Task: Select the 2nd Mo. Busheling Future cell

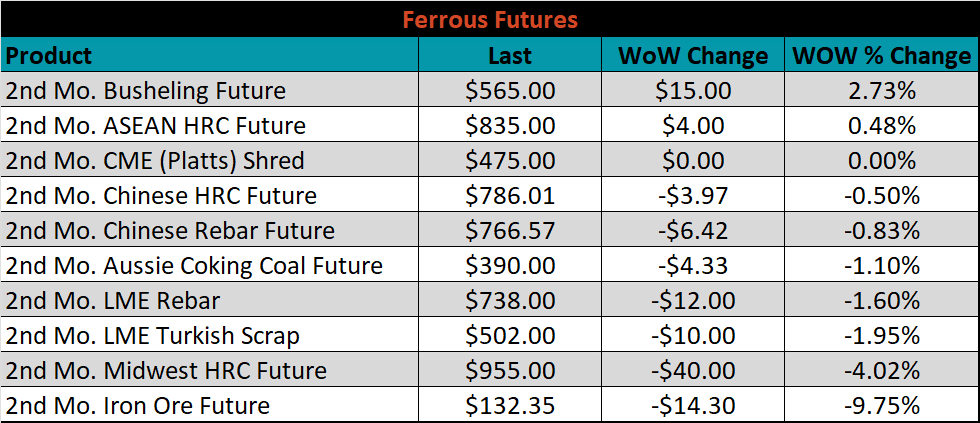Action: pos(210,90)
